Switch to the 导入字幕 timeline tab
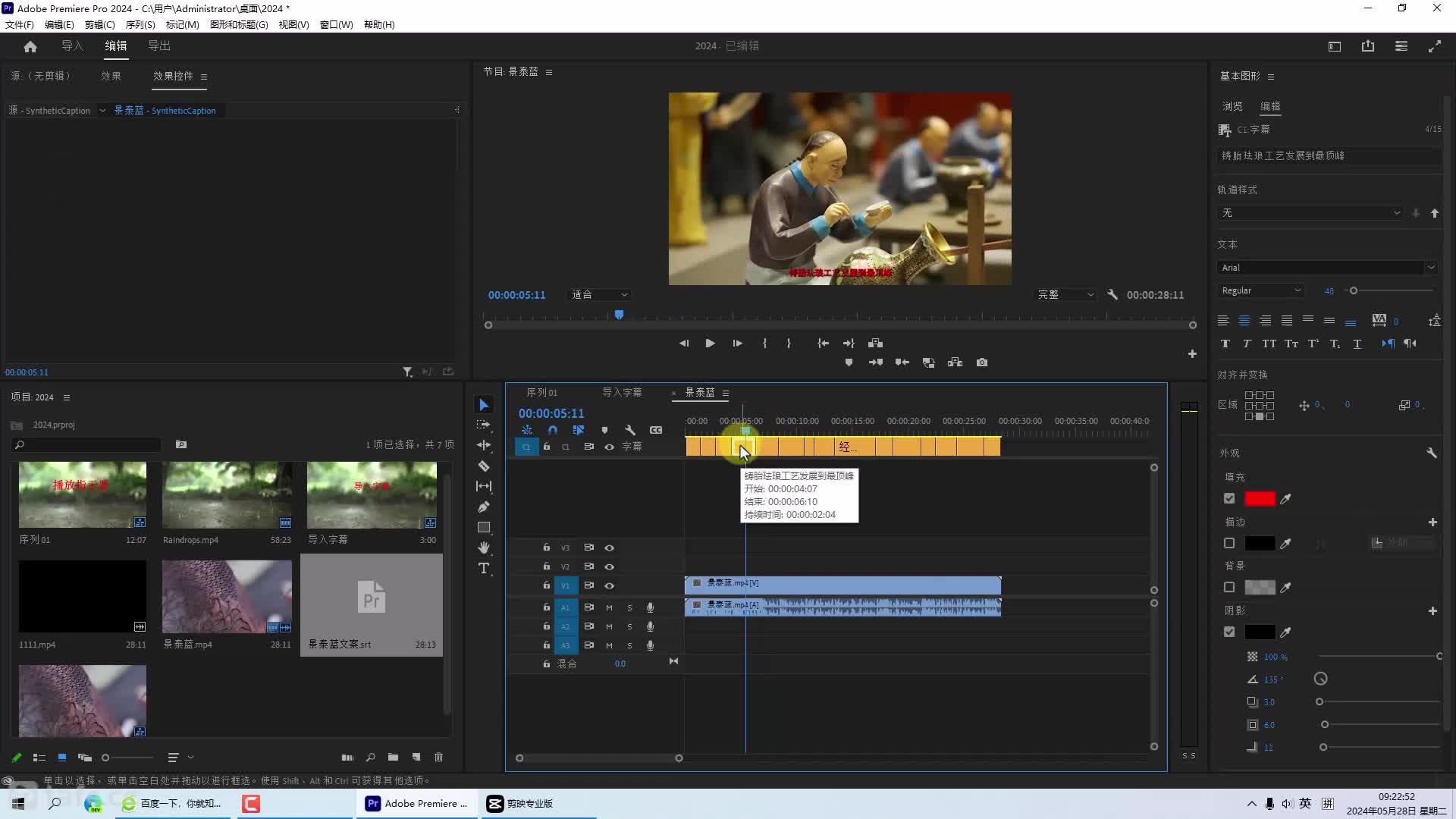1456x819 pixels. [x=622, y=393]
